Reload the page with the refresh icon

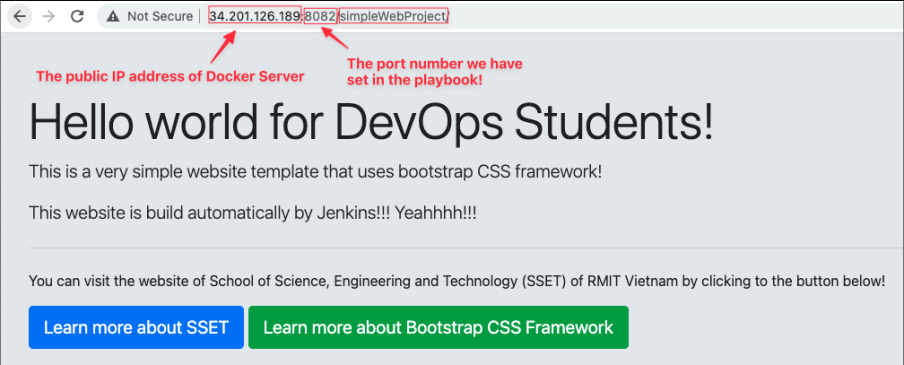pos(77,16)
